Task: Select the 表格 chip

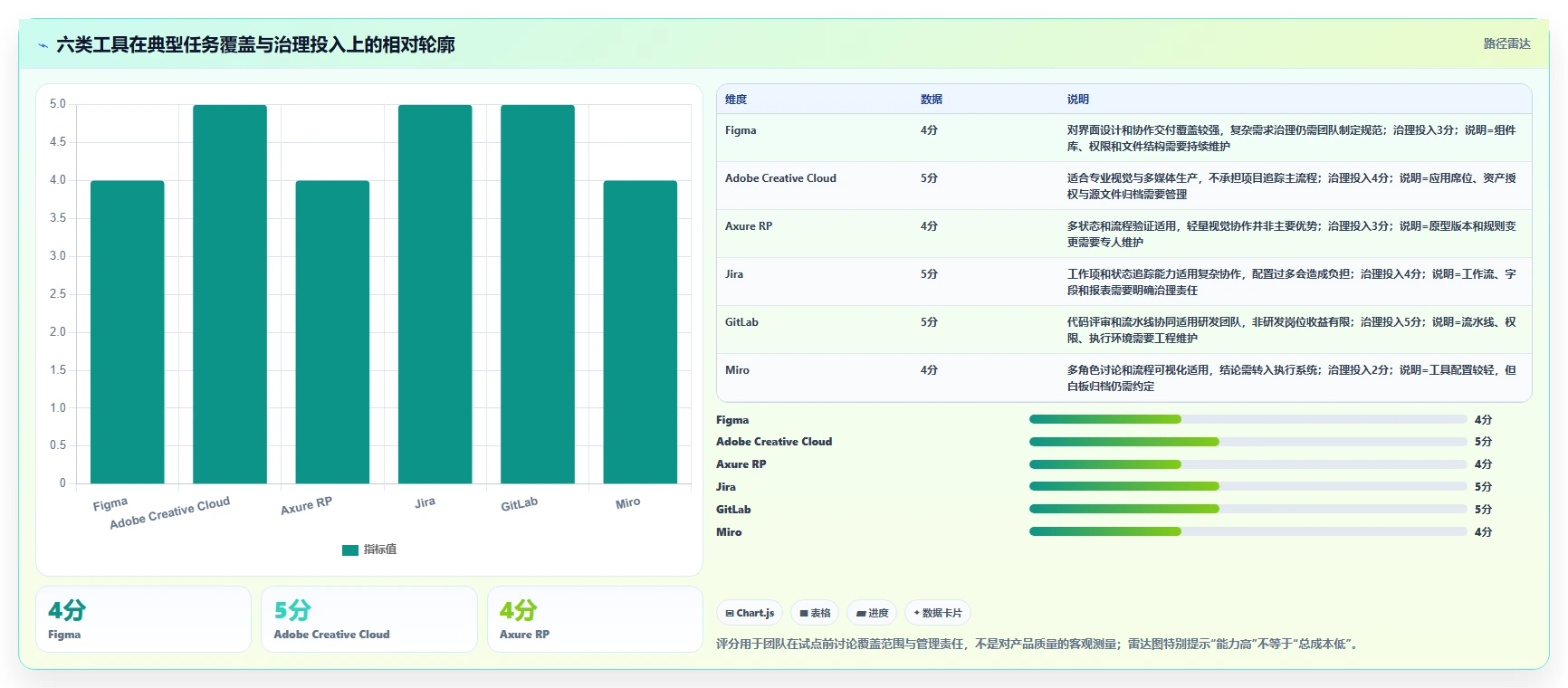Action: (x=815, y=613)
